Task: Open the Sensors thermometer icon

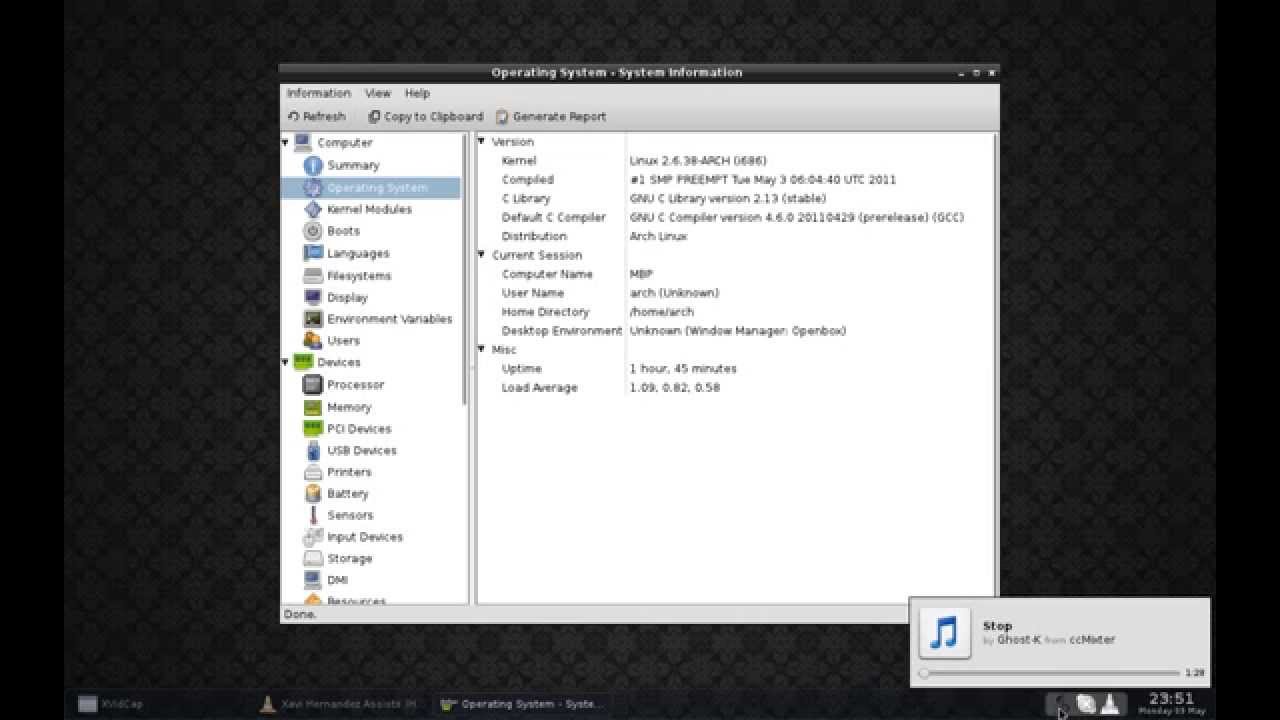Action: point(313,515)
